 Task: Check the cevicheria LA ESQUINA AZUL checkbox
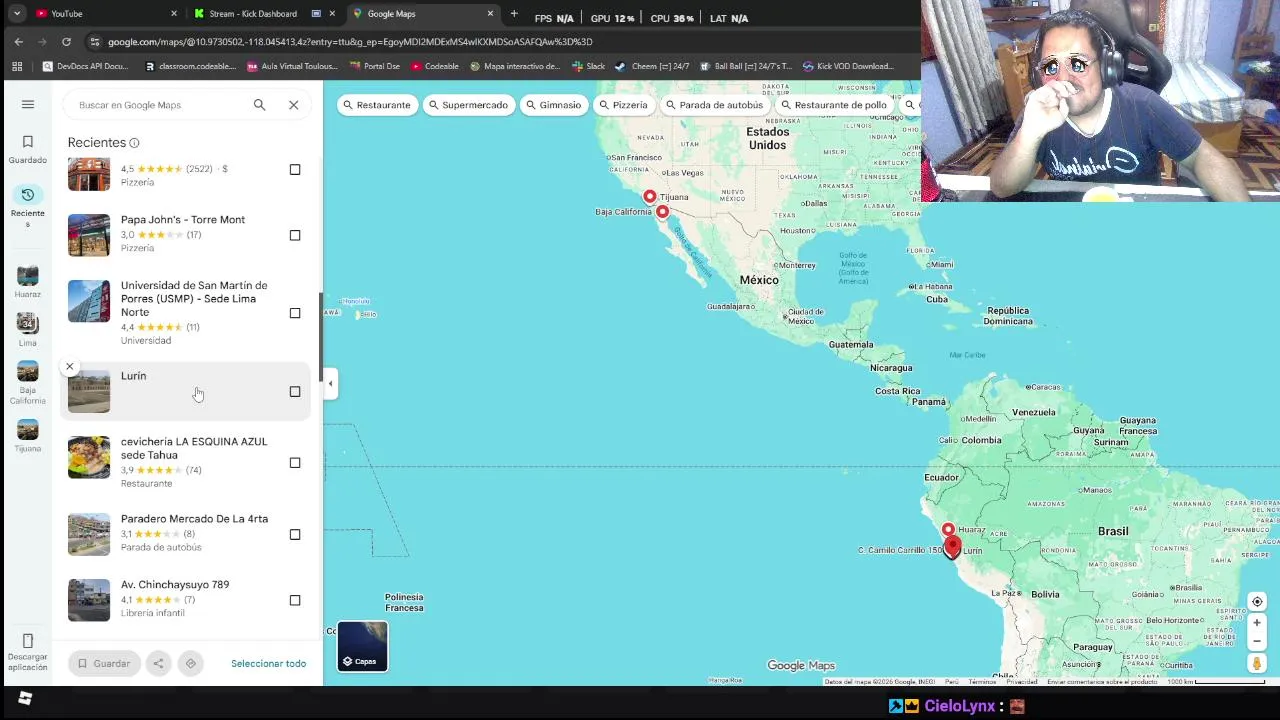click(x=295, y=463)
